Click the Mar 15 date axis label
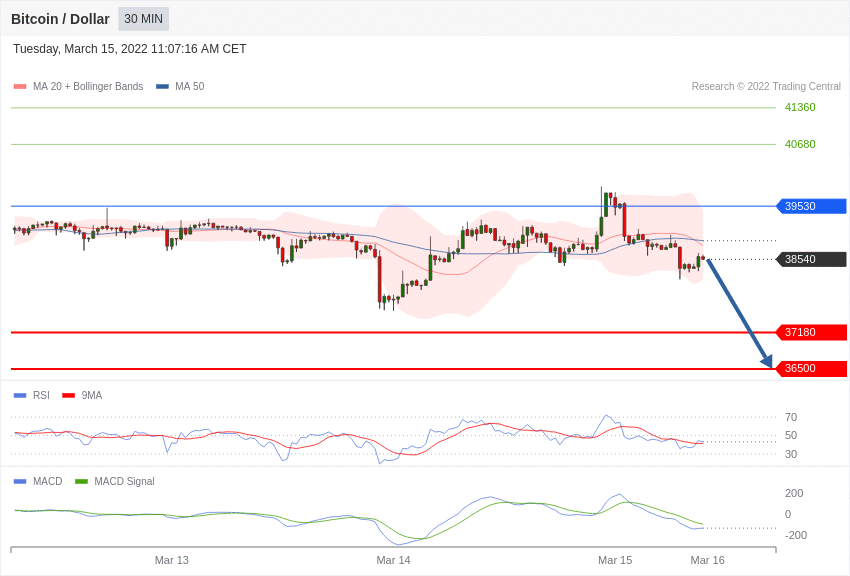The image size is (850, 576). point(615,560)
